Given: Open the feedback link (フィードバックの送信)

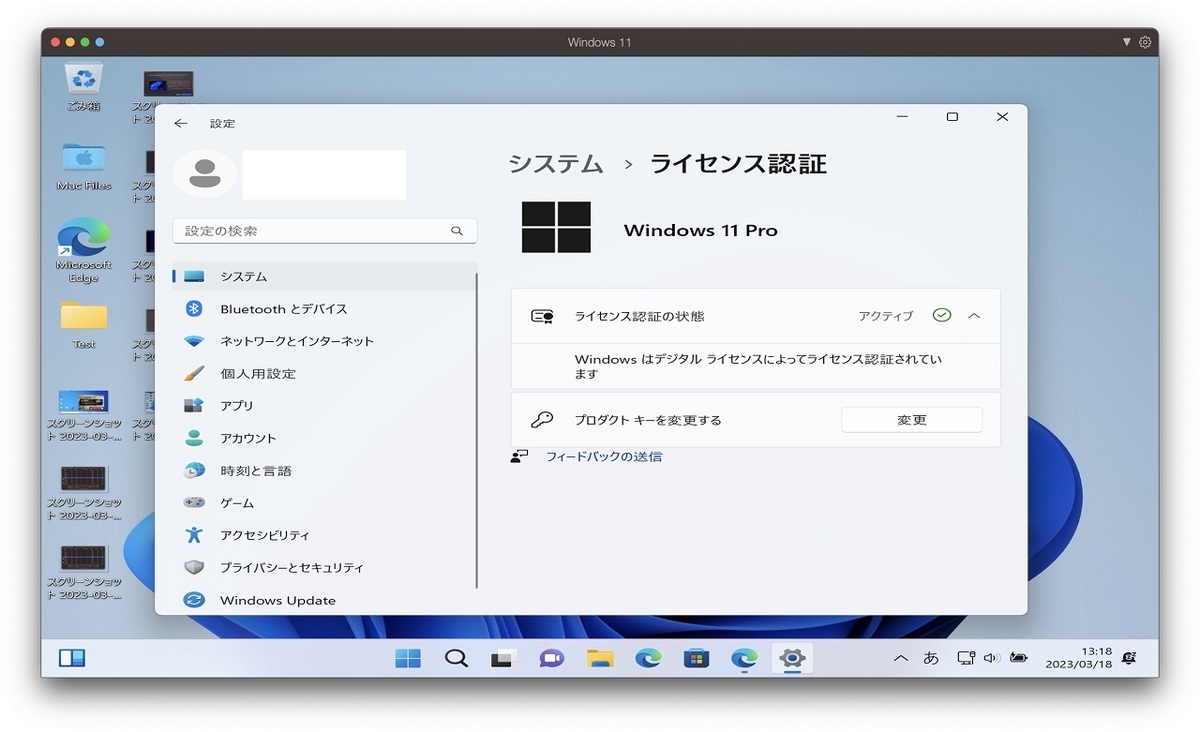Looking at the screenshot, I should click(603, 457).
